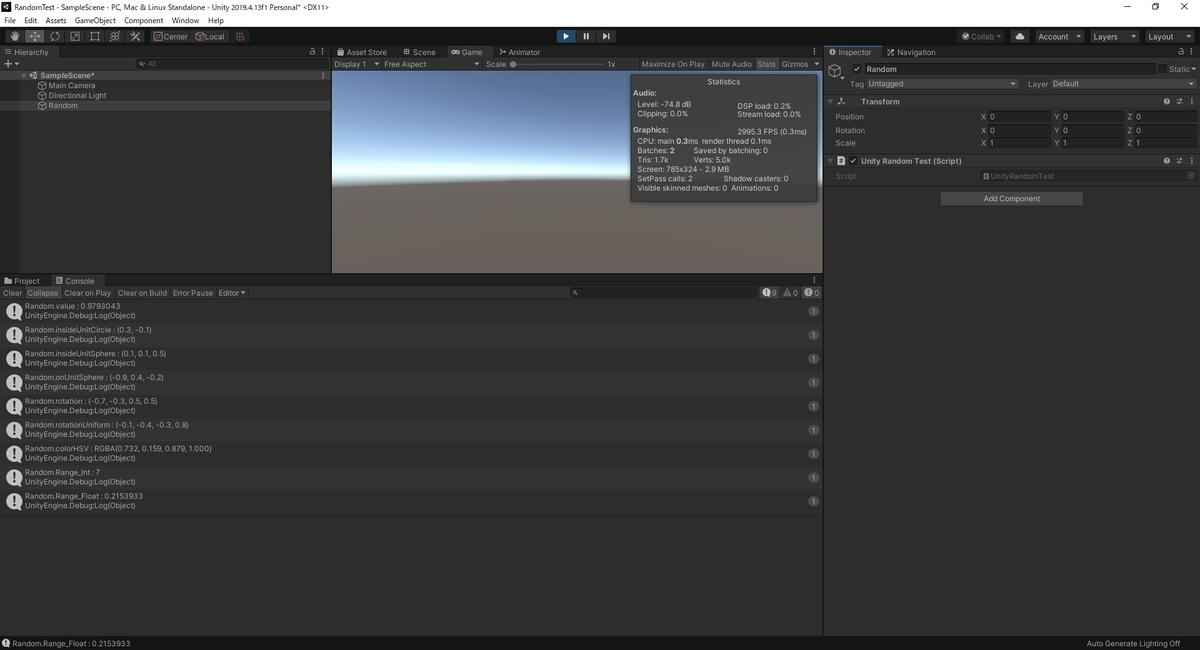Click Clear button in Console
The image size is (1200, 650).
pos(12,293)
